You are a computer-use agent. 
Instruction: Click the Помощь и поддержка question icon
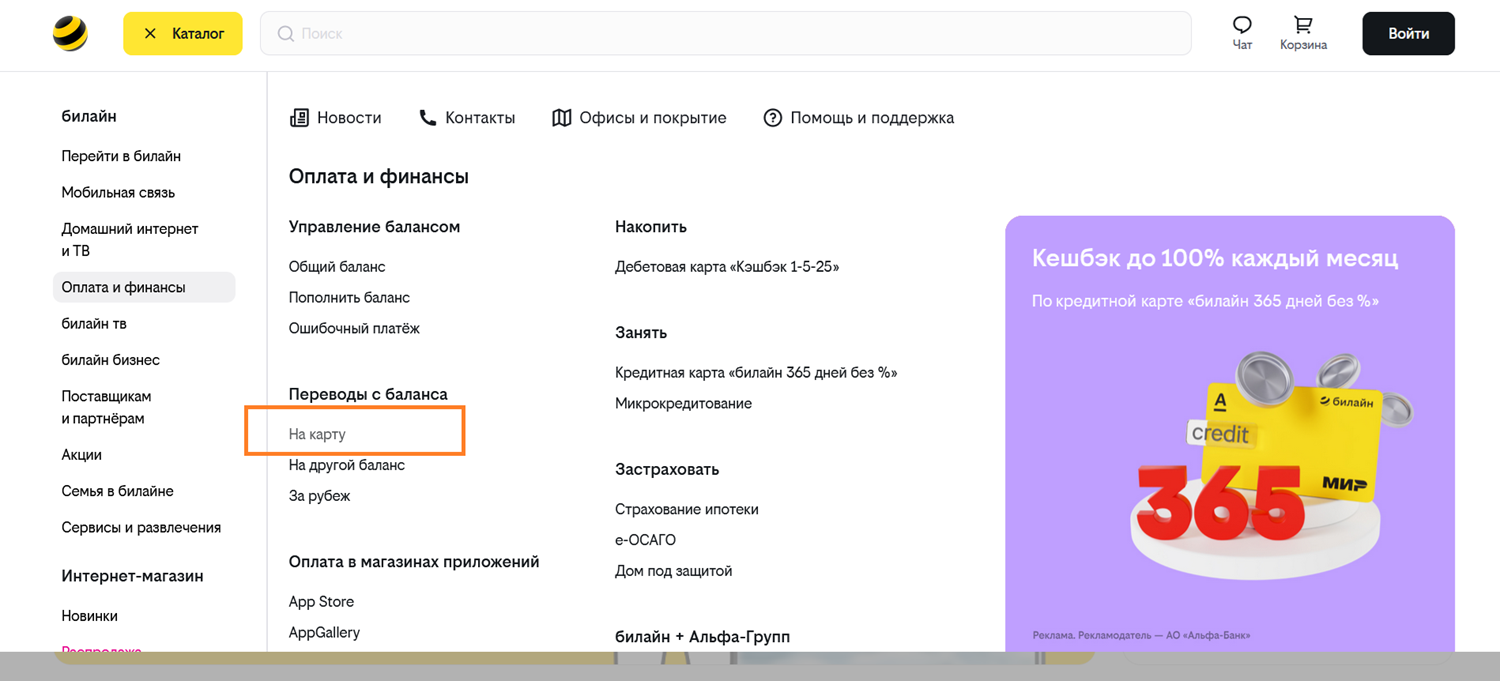(772, 118)
